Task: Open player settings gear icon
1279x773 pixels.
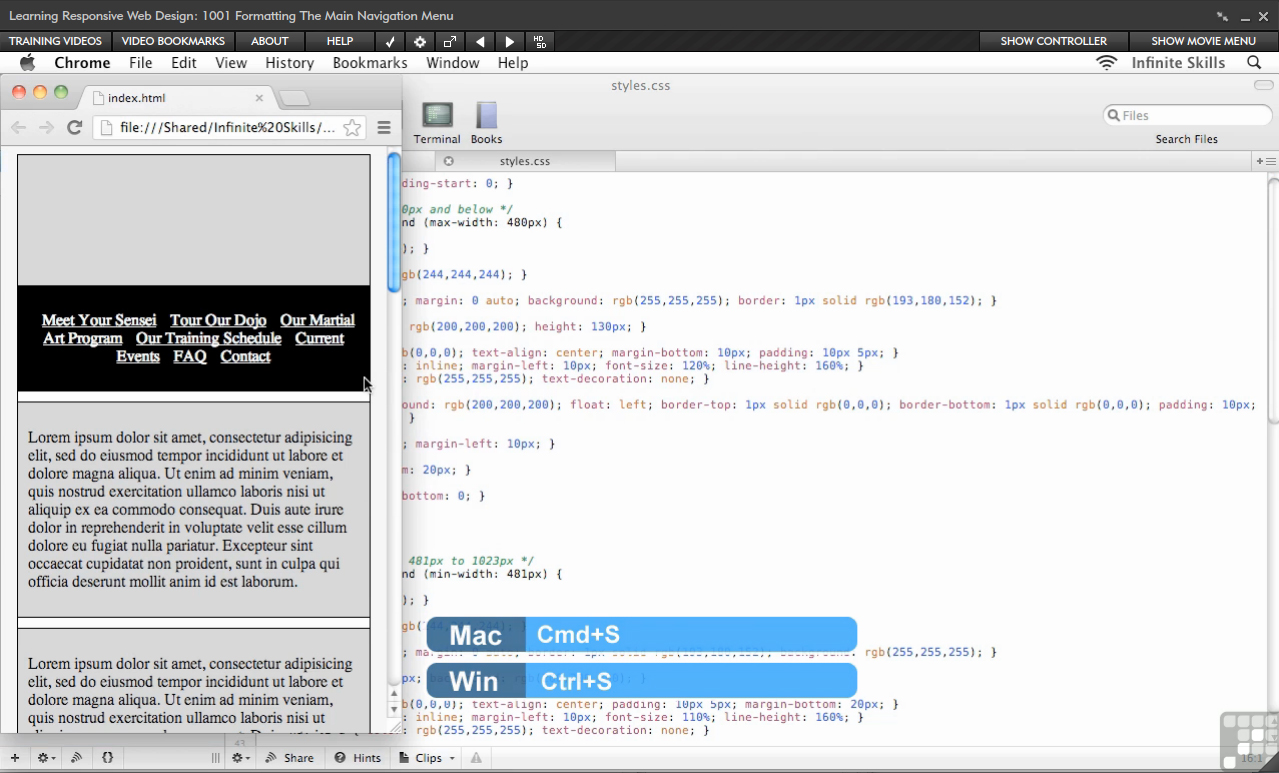Action: coord(420,41)
